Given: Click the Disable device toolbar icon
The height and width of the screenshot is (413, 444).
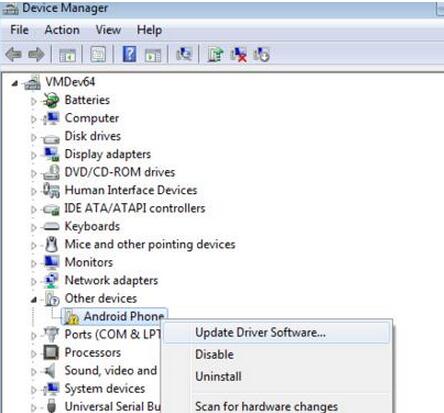Looking at the screenshot, I should (261, 54).
